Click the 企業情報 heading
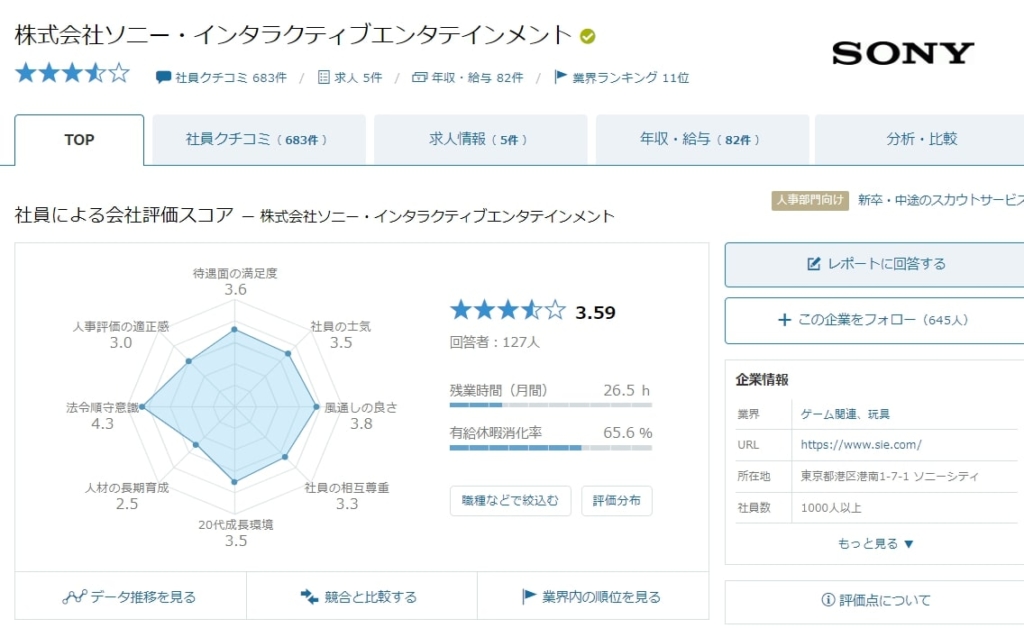1024x628 pixels. [762, 379]
